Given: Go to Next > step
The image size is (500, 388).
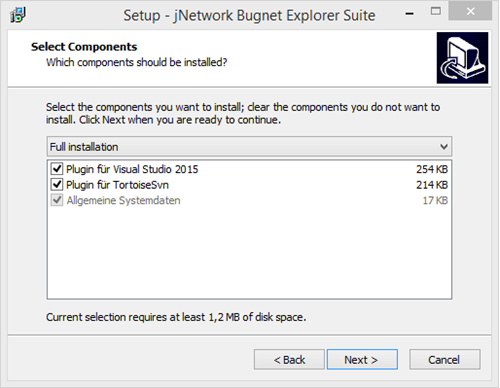Looking at the screenshot, I should pos(362,359).
